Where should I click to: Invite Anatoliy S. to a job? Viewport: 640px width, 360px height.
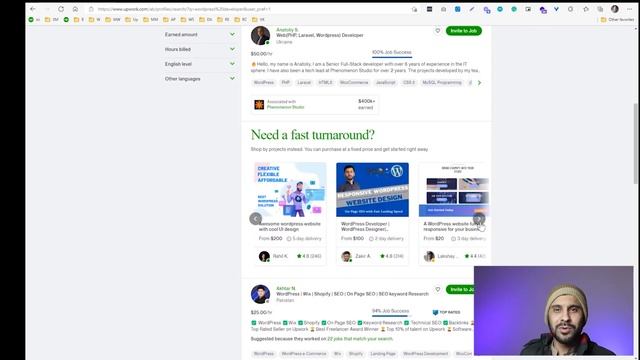464,31
